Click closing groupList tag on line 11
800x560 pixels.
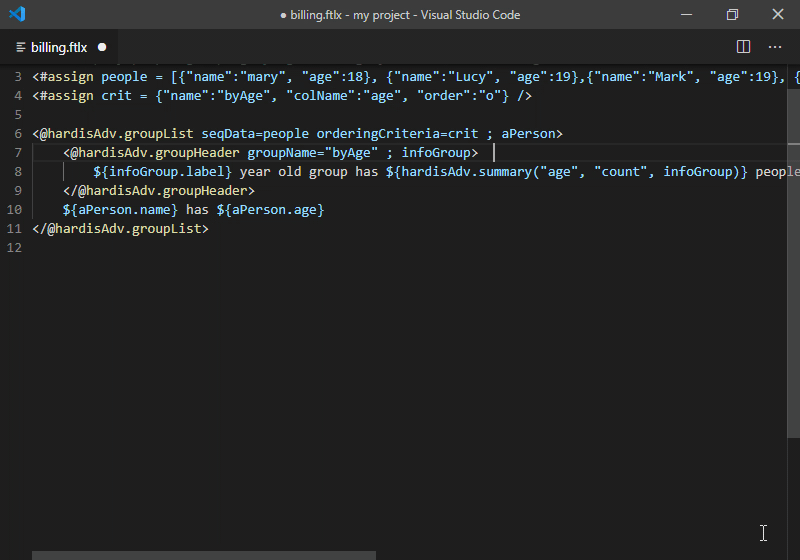(120, 229)
